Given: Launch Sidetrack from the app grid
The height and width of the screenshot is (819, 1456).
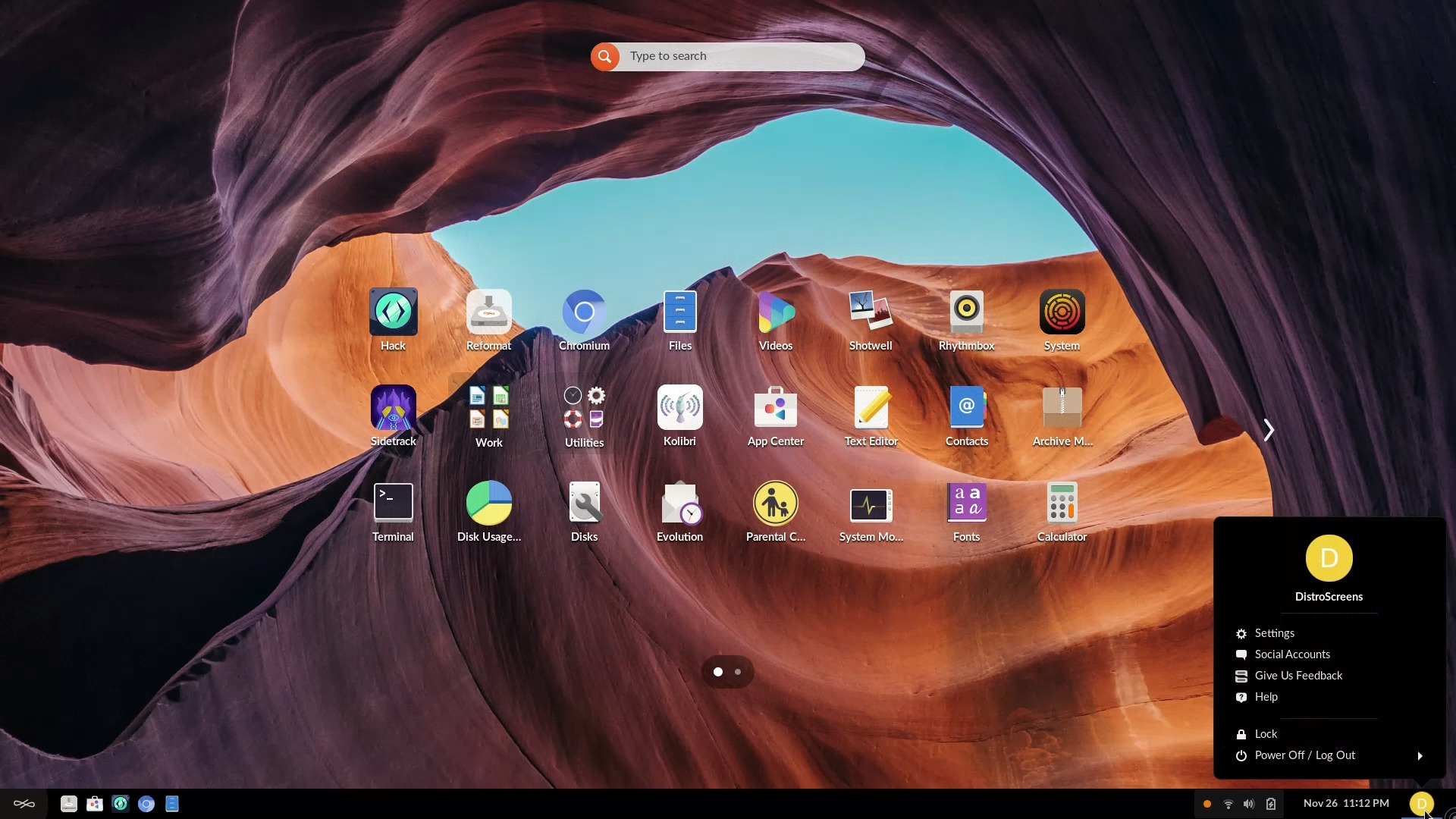Looking at the screenshot, I should coord(393,408).
